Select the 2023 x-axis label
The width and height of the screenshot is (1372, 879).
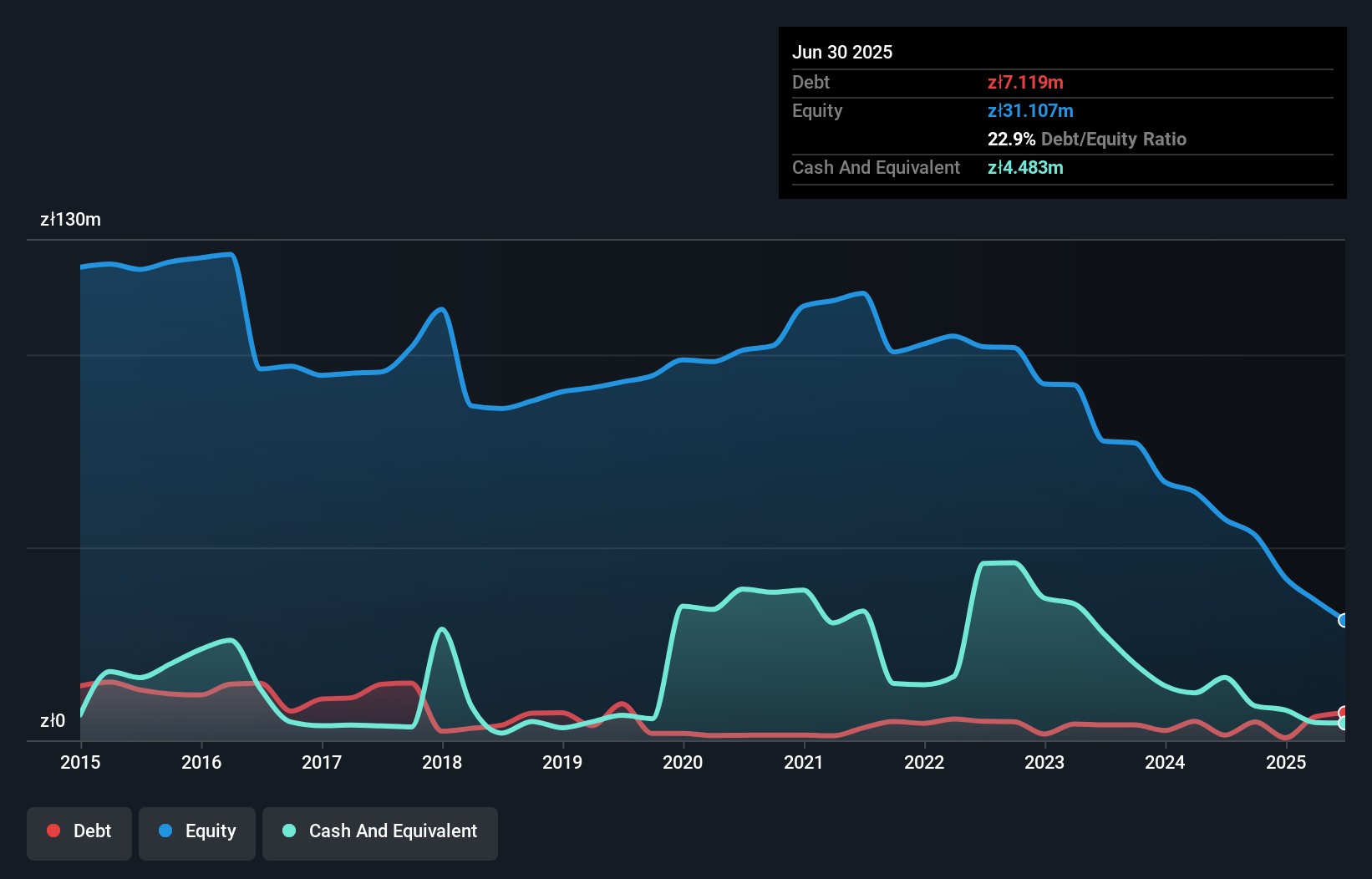coord(1044,762)
